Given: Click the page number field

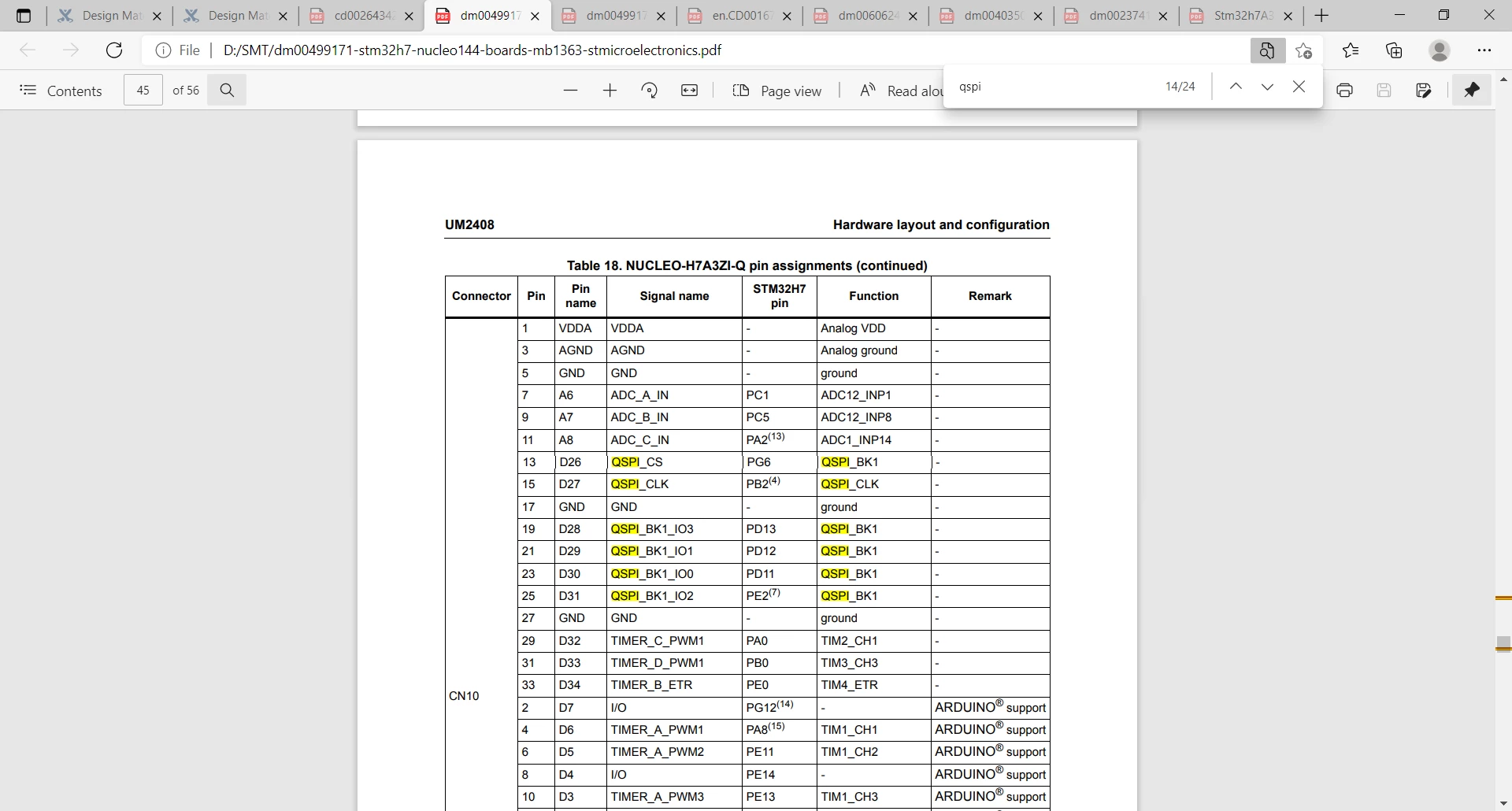Looking at the screenshot, I should click(x=143, y=91).
